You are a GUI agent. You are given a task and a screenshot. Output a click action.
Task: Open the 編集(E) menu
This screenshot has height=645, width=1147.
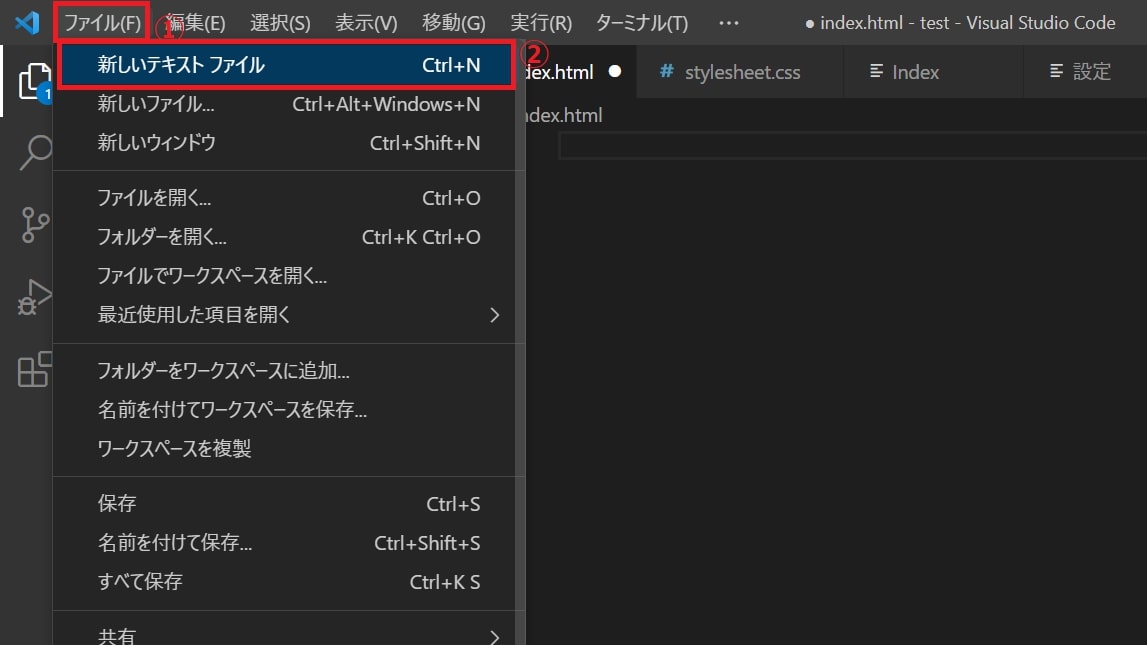(x=195, y=23)
